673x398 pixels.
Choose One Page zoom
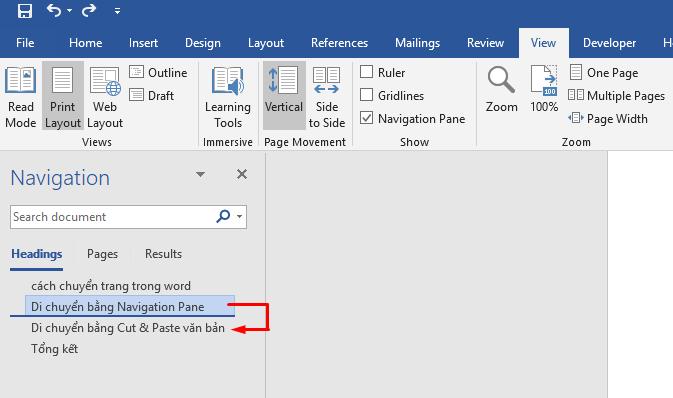[604, 73]
